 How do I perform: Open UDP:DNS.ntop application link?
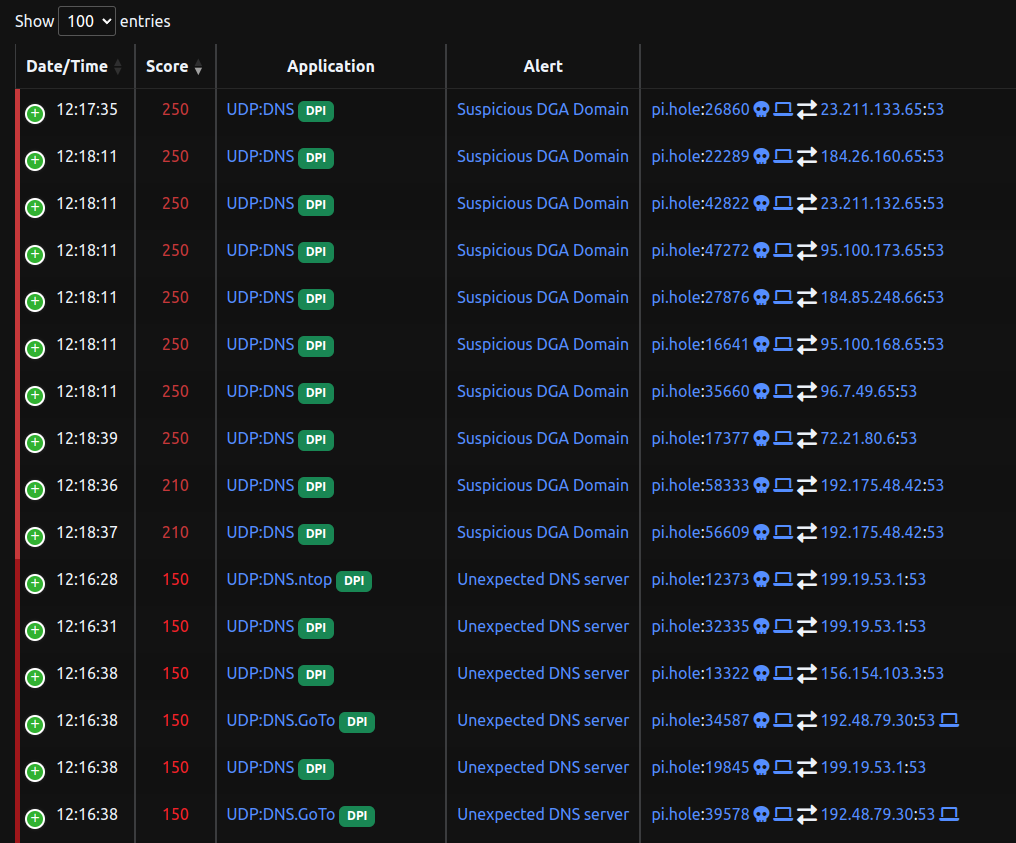click(x=279, y=579)
